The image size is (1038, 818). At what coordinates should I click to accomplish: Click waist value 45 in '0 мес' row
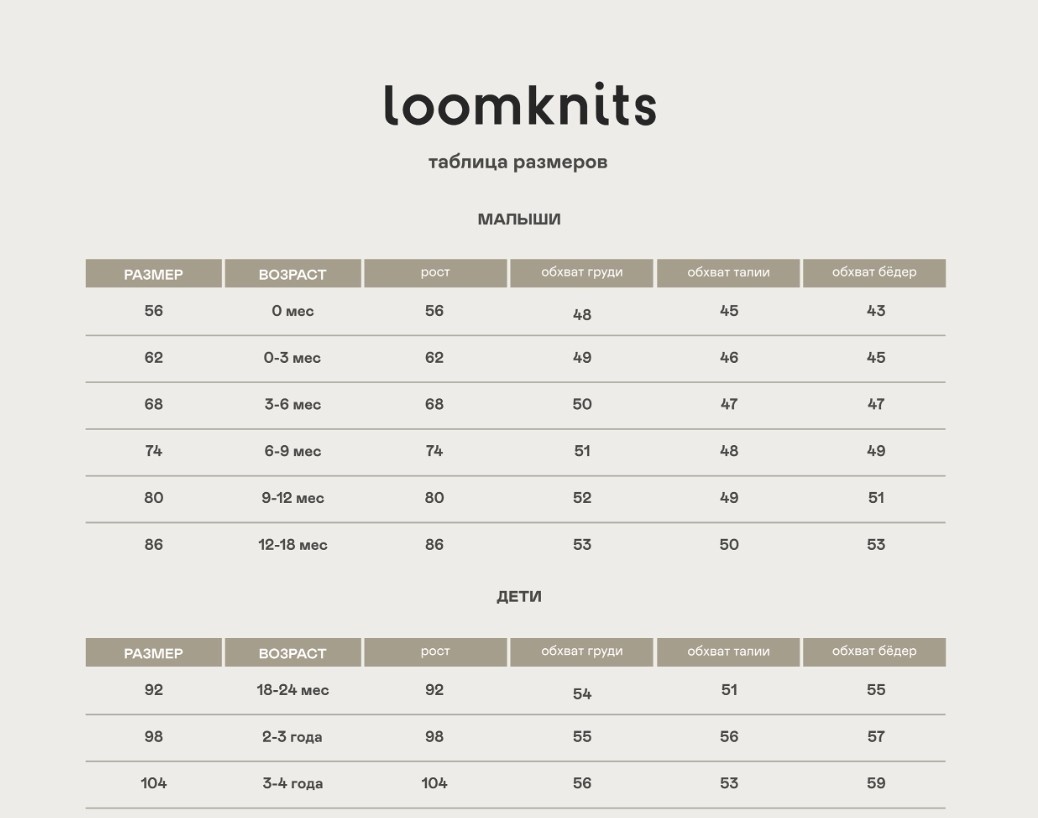[729, 311]
